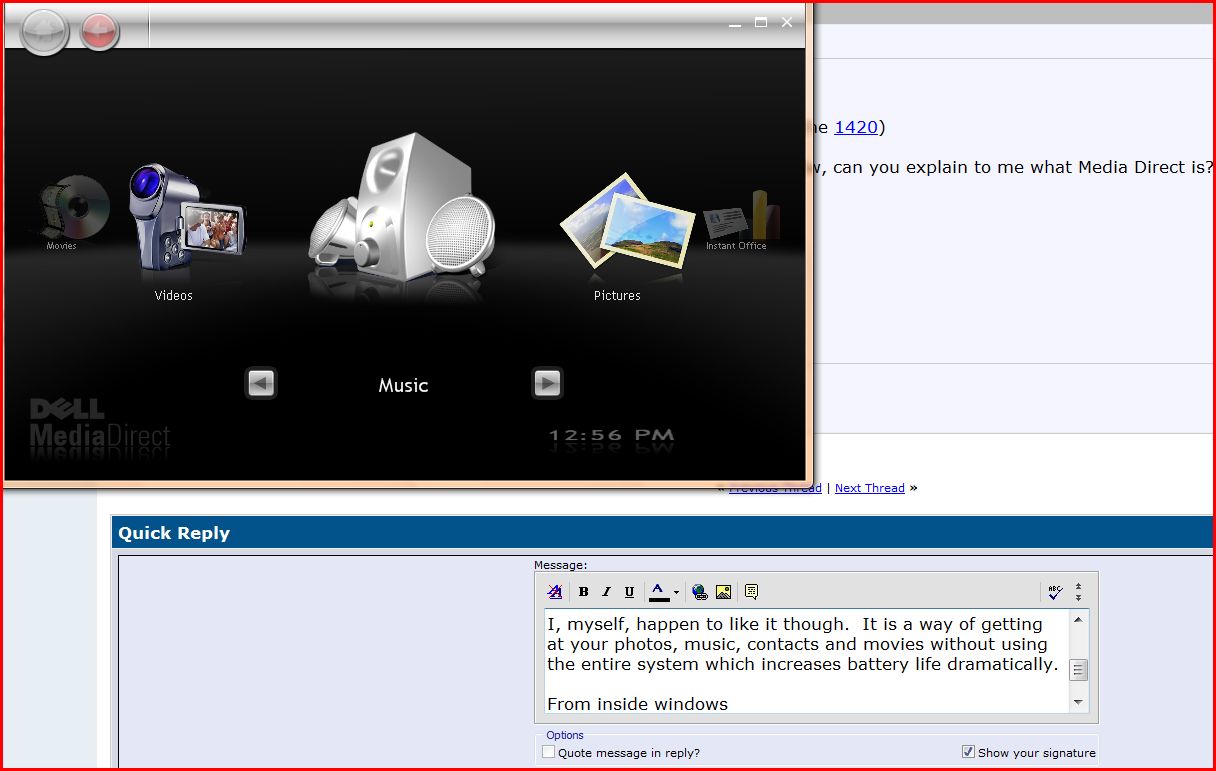1216x771 pixels.
Task: Toggle italic formatting in Quick Reply
Action: pyautogui.click(x=606, y=592)
